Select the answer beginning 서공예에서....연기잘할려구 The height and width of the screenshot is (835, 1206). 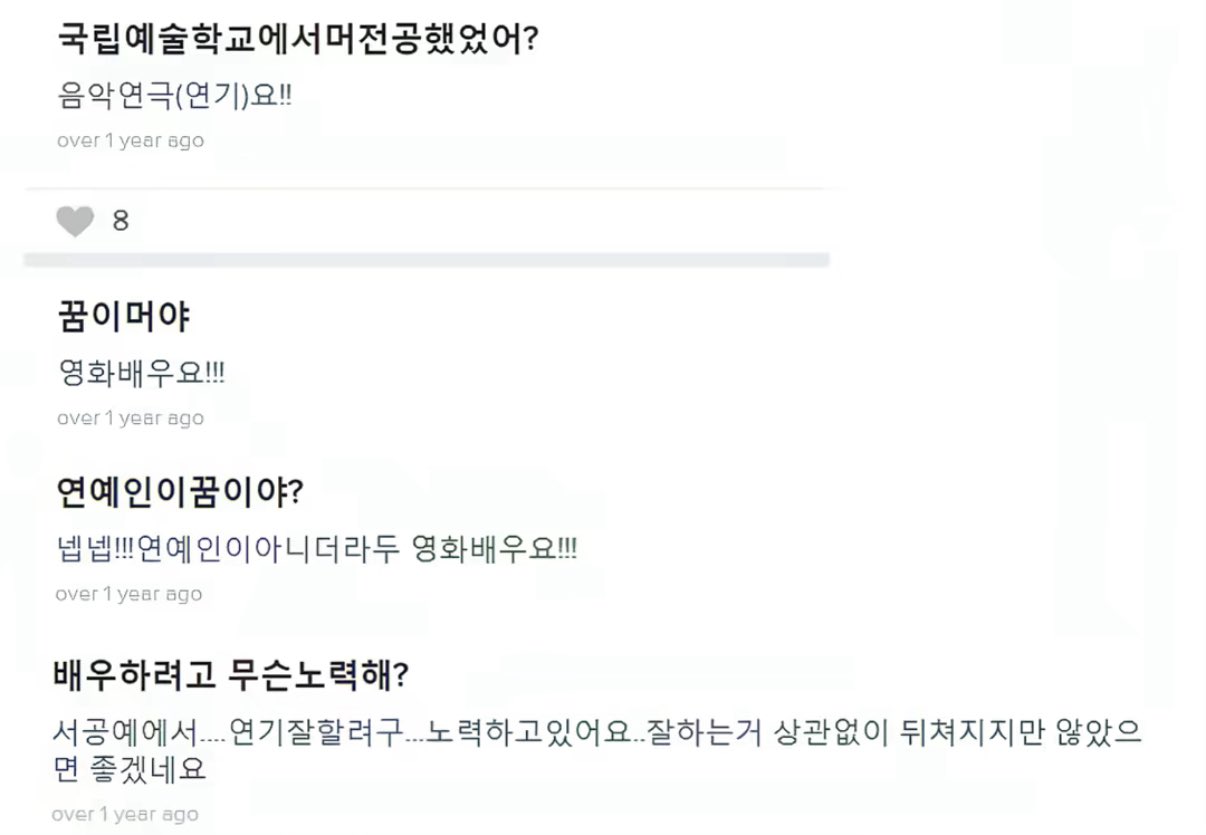coord(597,751)
